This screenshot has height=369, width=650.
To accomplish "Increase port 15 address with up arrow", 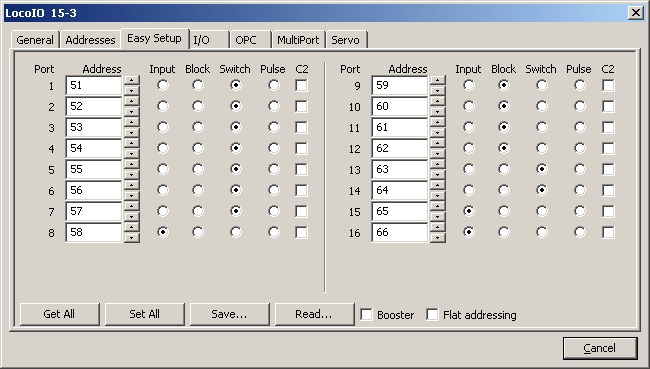I will click(437, 206).
